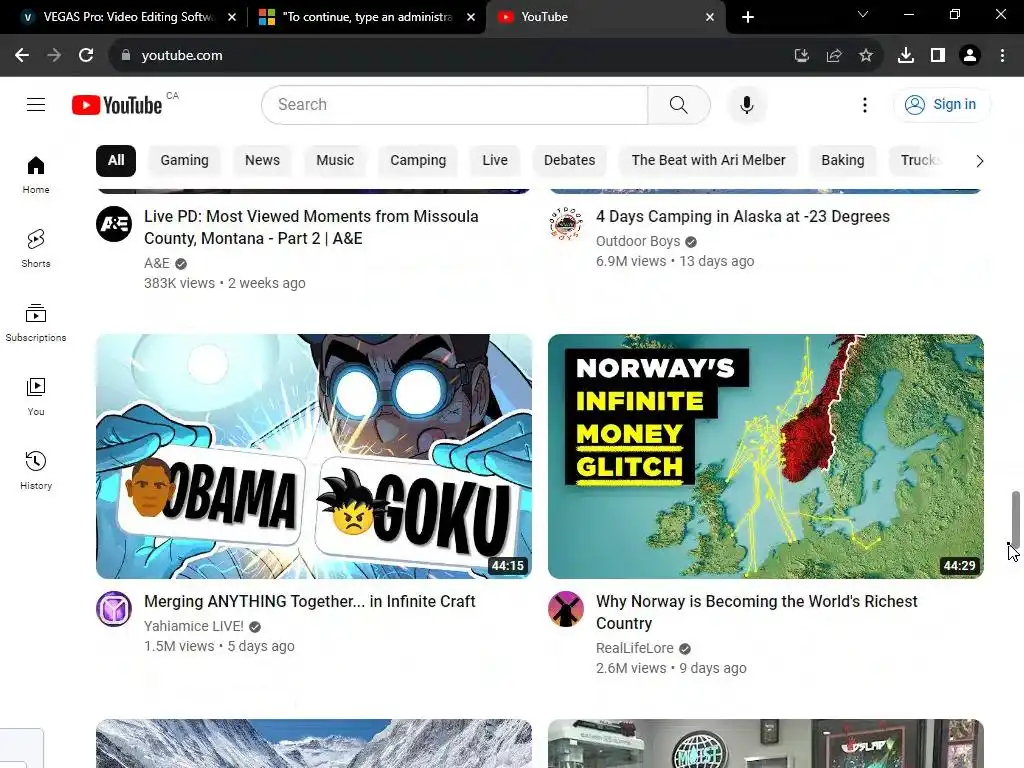This screenshot has width=1024, height=768.
Task: Select the Baking filter chip
Action: click(x=842, y=161)
